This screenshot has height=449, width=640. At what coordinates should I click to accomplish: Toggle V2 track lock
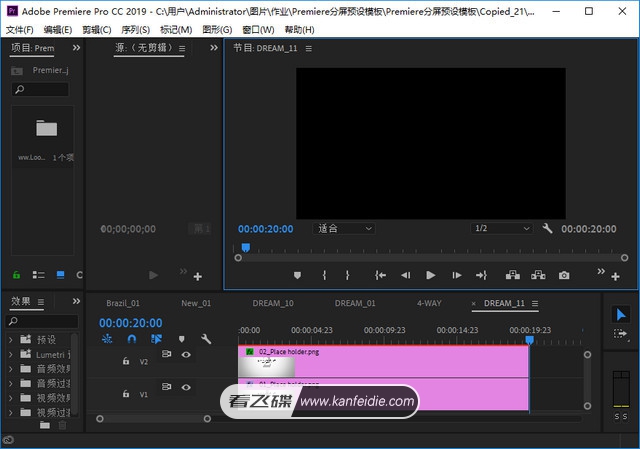pos(126,361)
